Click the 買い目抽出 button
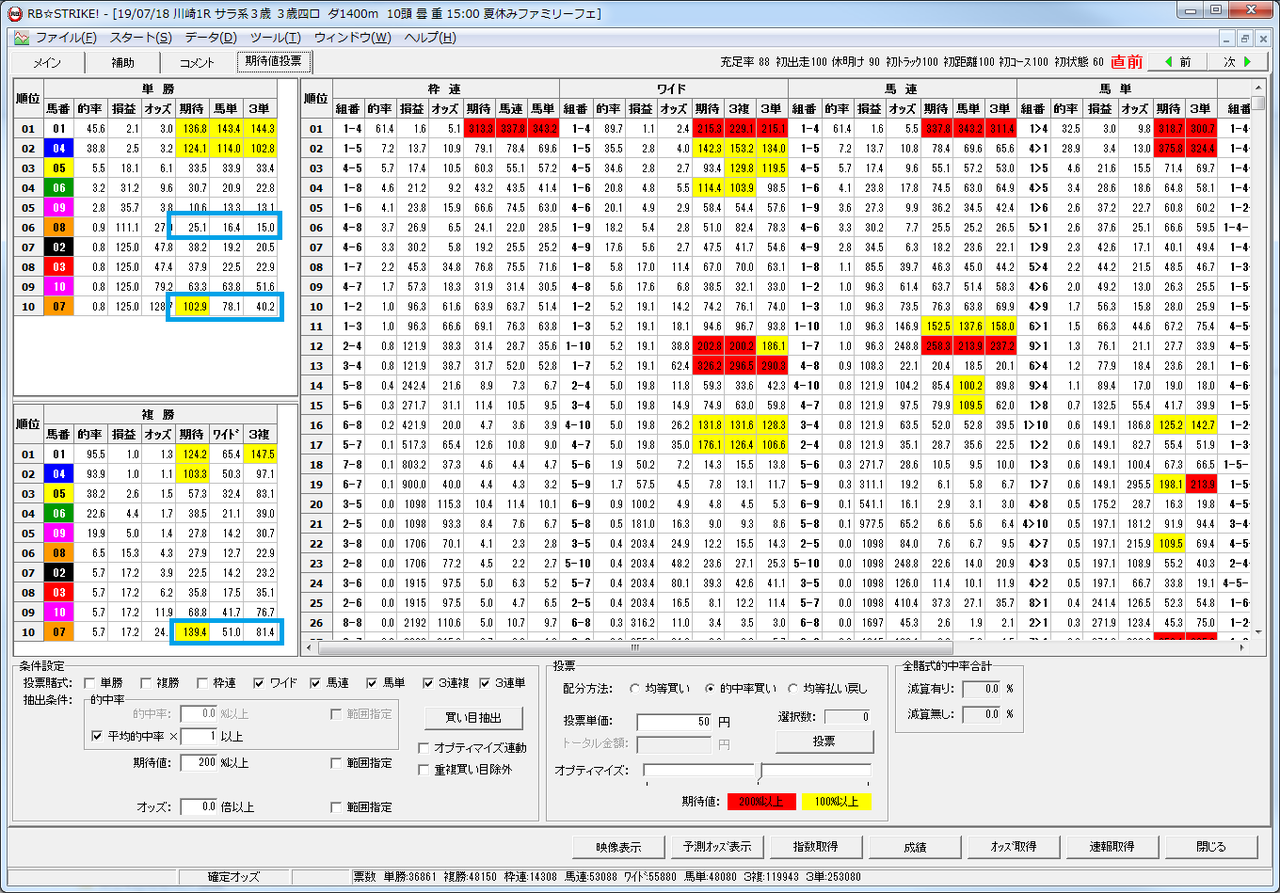 472,718
